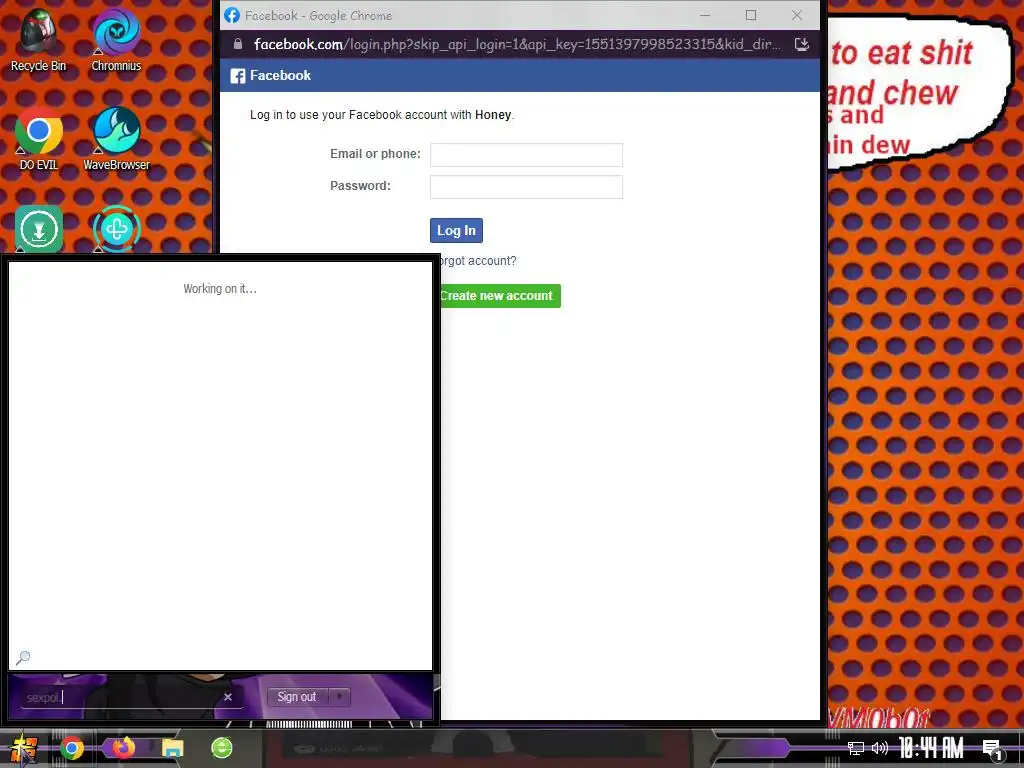The image size is (1024, 768).
Task: Open the DO EVIL Chrome shortcut
Action: click(x=39, y=140)
